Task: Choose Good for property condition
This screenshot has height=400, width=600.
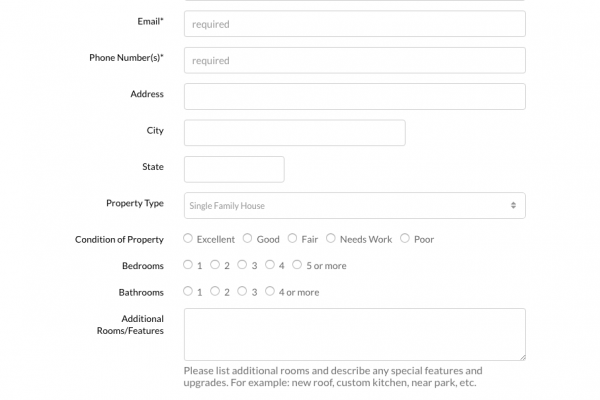Action: pyautogui.click(x=248, y=239)
